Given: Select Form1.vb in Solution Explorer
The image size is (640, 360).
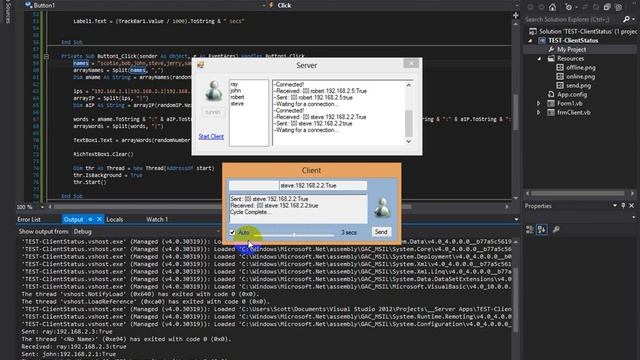Looking at the screenshot, I should coord(570,103).
